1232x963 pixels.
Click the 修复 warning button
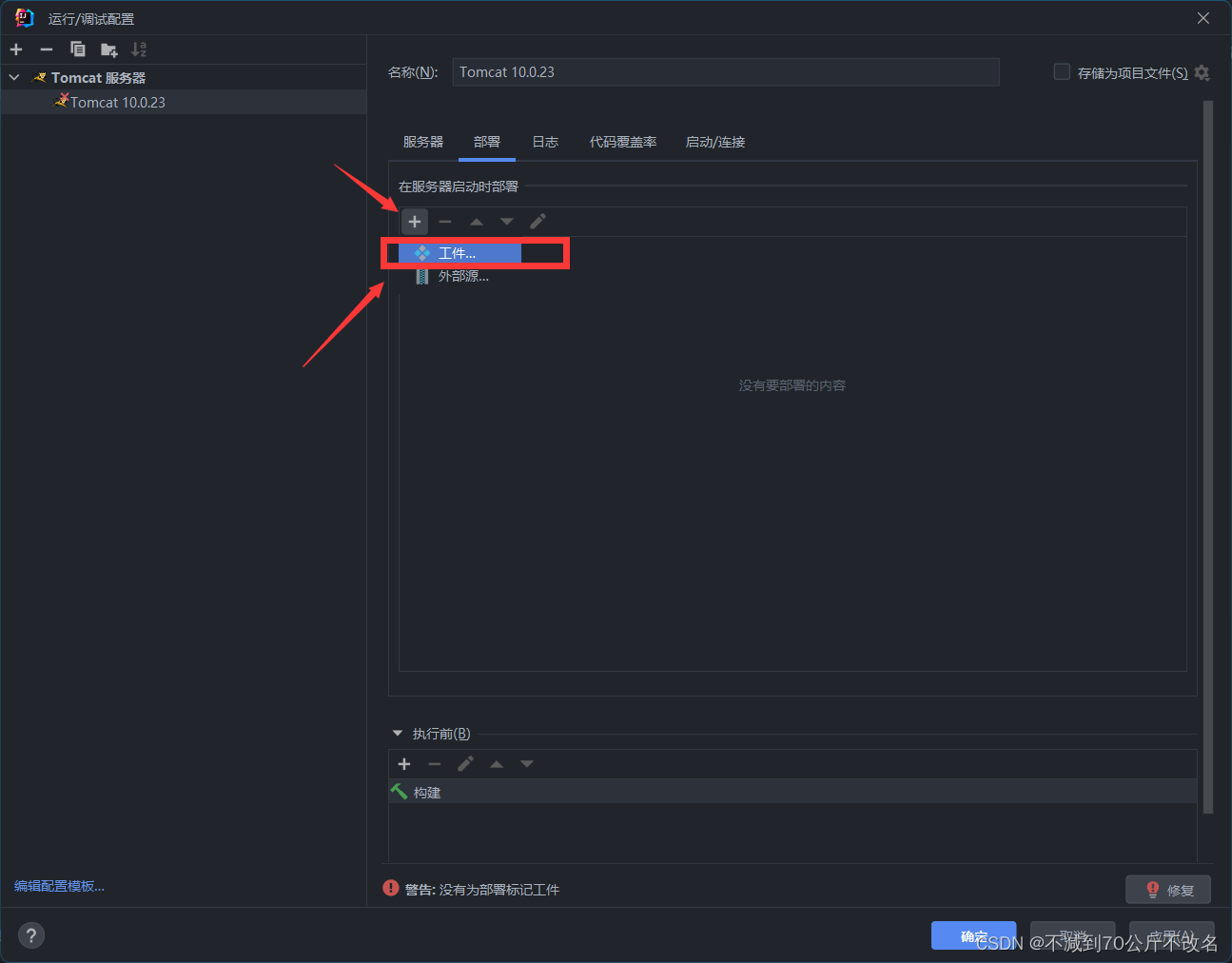coord(1168,889)
